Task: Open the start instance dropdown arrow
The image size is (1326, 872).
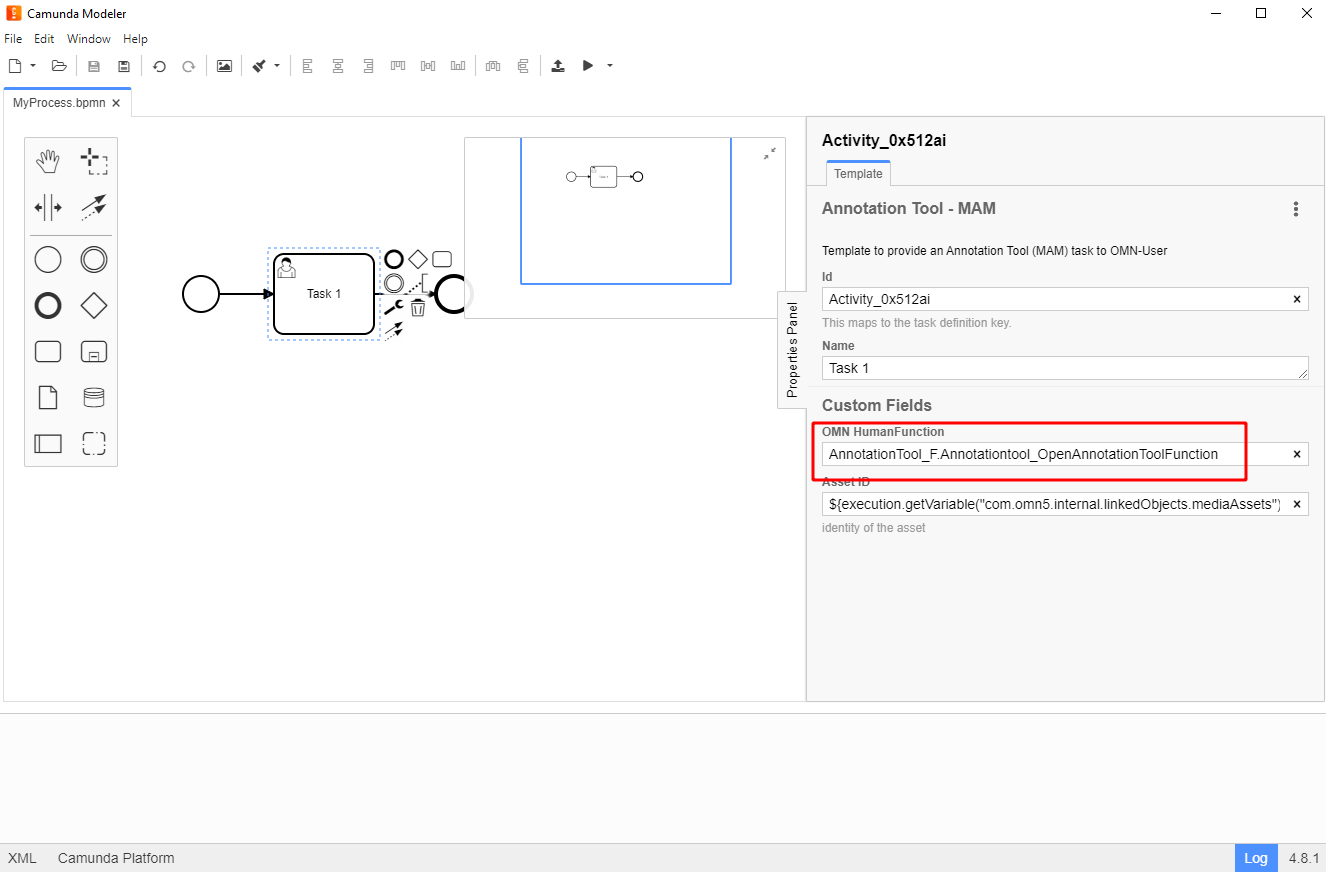Action: (x=609, y=66)
